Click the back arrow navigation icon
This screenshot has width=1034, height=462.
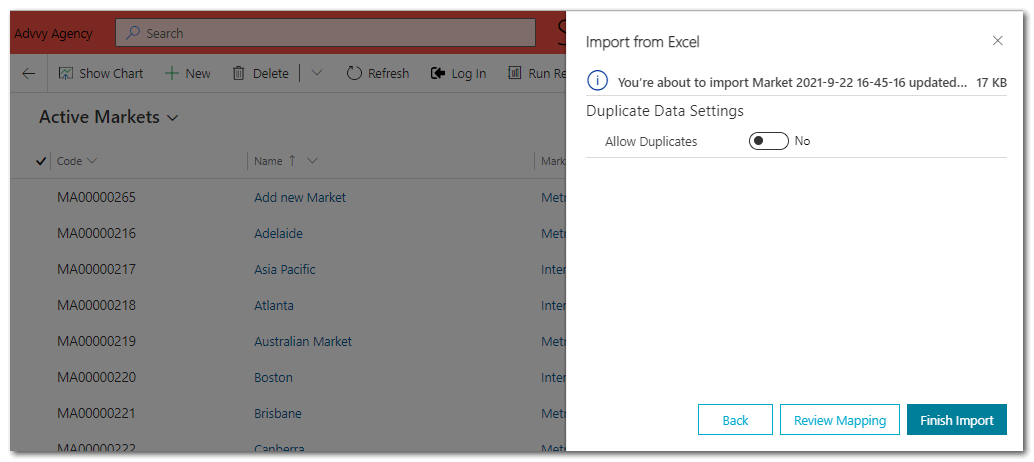[28, 73]
